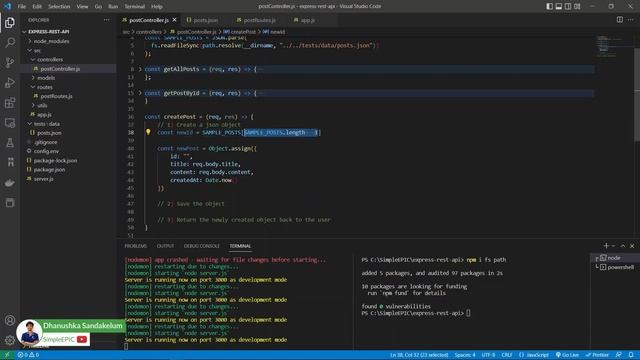Expand the utils folder

[68, 105]
